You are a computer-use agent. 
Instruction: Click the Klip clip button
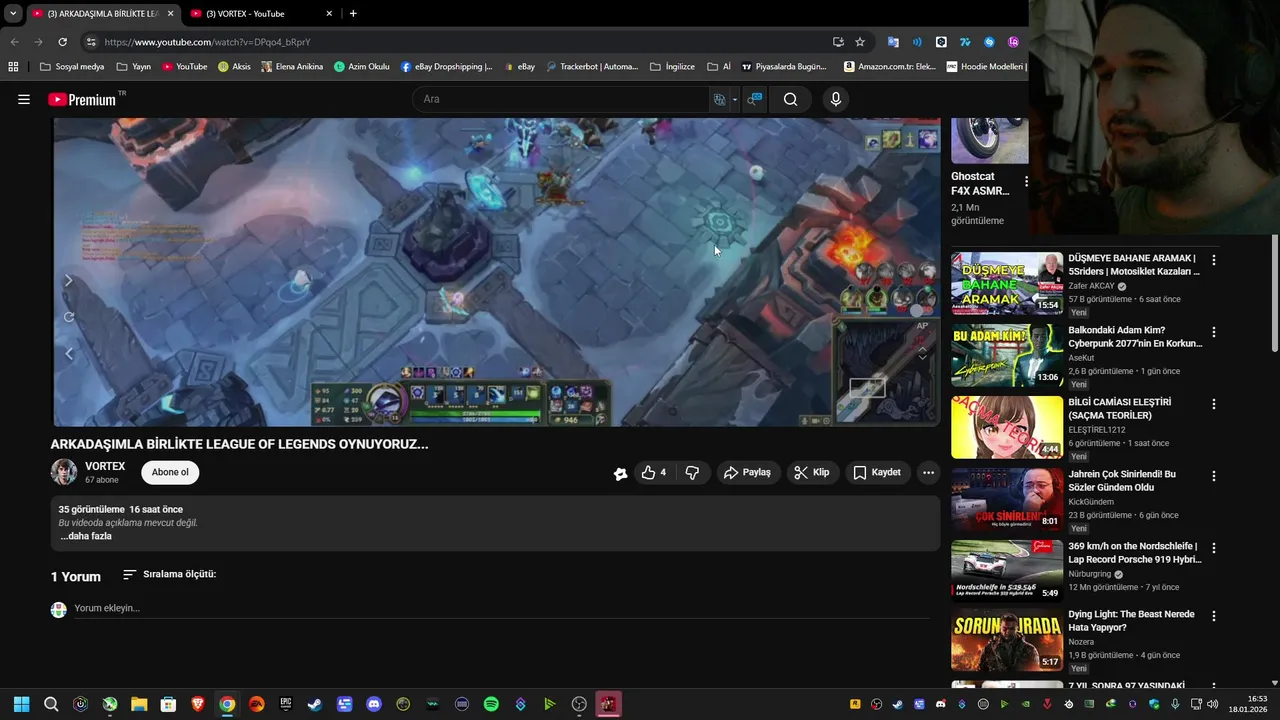tap(812, 473)
